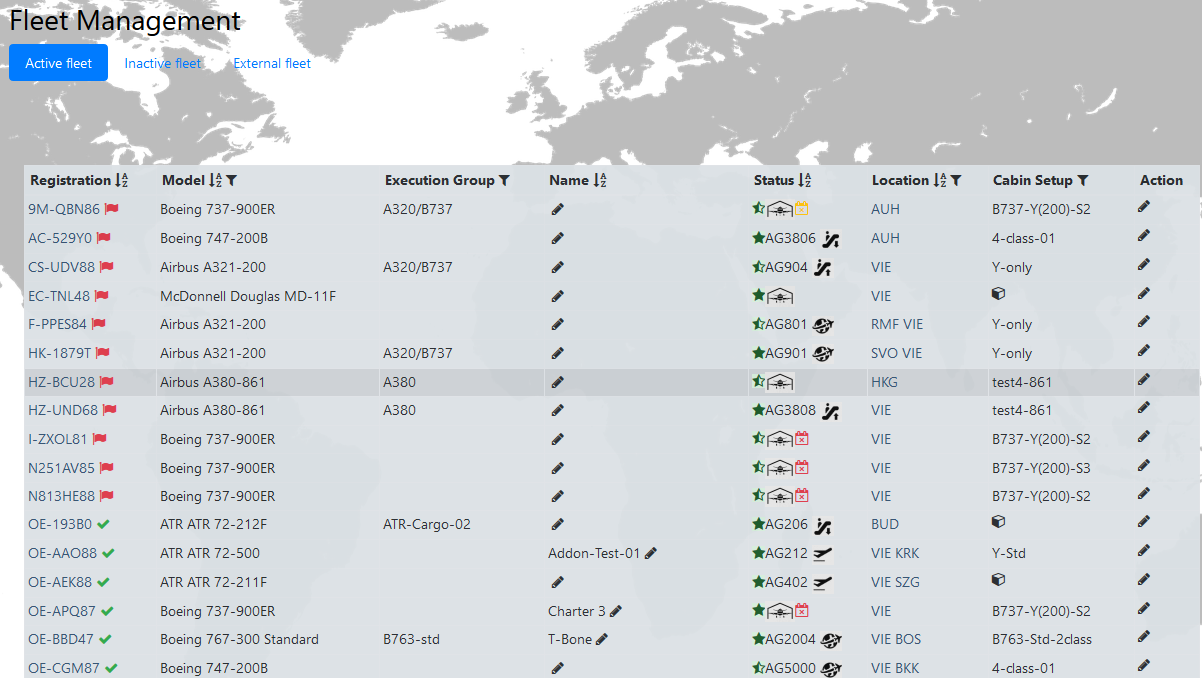Edit the Charter 3 name pencil

[x=616, y=611]
